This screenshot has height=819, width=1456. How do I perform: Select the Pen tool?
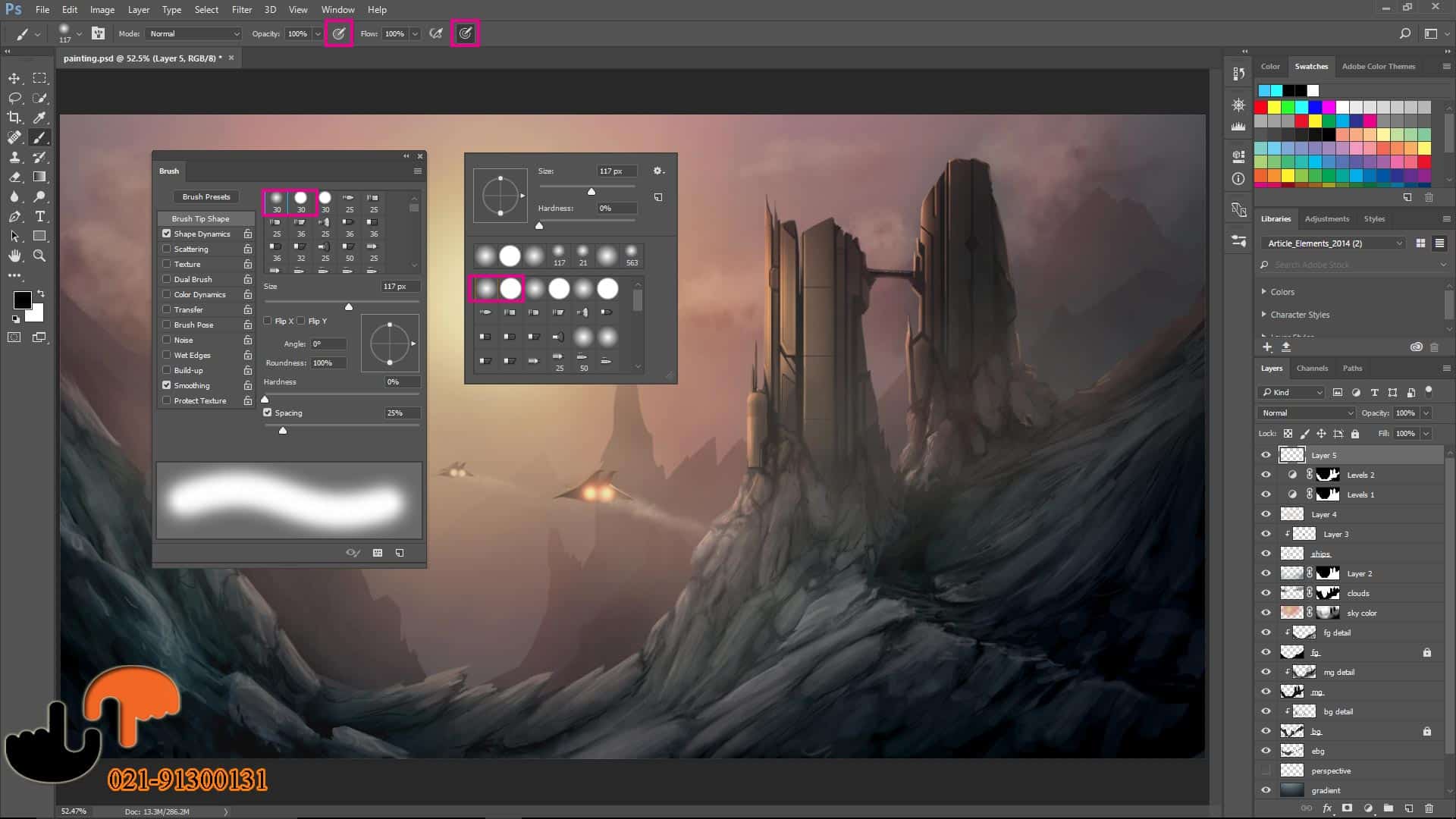click(14, 216)
